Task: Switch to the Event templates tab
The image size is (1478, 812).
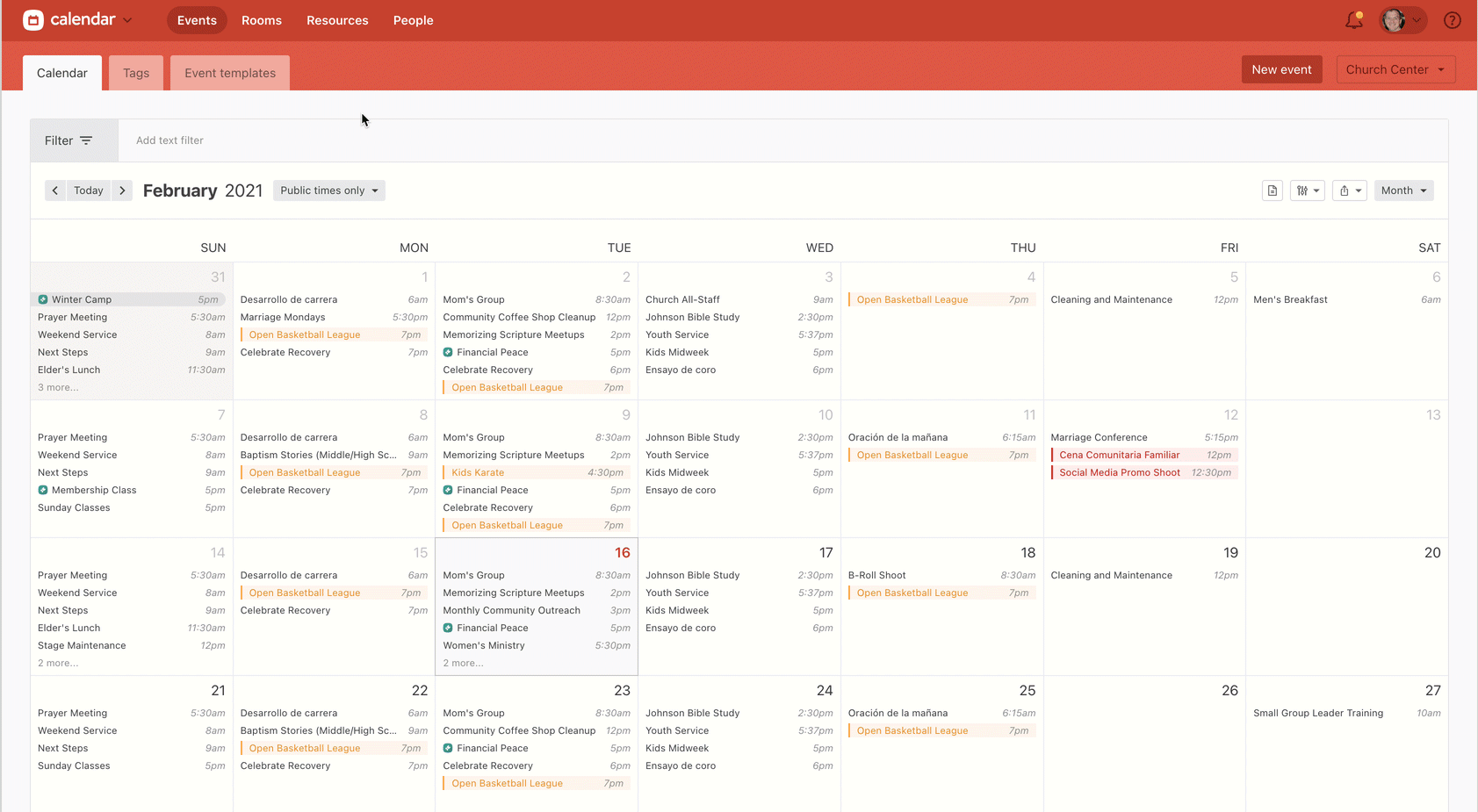Action: coord(230,73)
